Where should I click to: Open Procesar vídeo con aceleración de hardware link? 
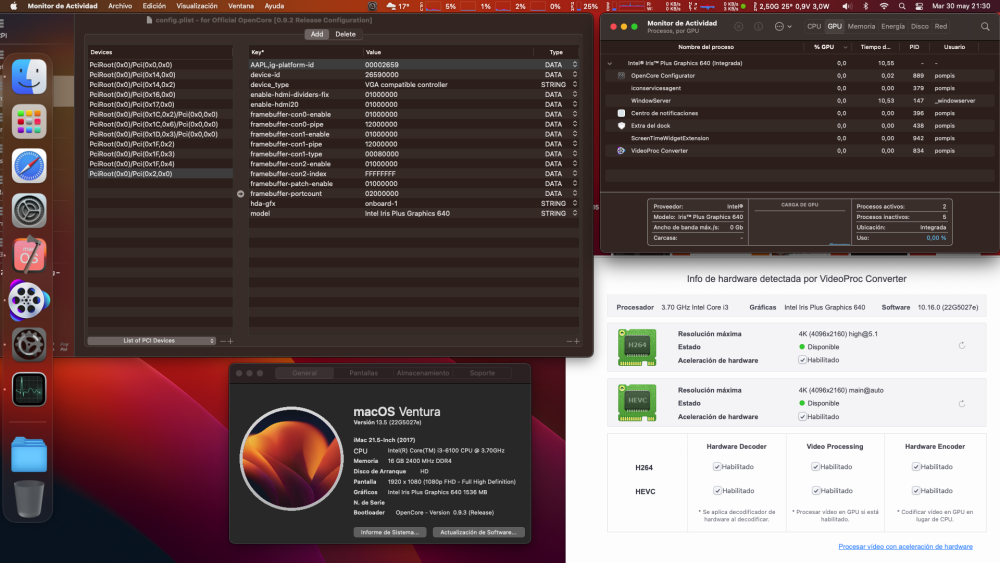click(905, 546)
